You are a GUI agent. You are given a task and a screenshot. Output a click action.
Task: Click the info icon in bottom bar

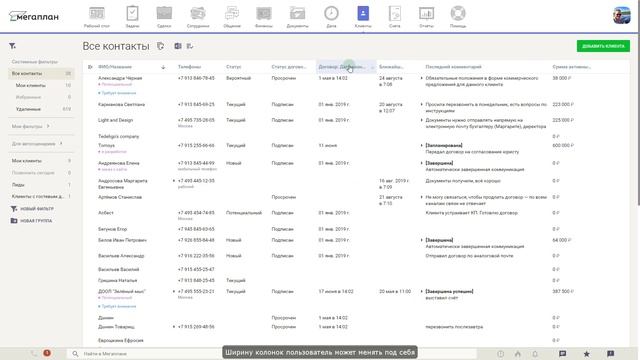click(x=500, y=354)
